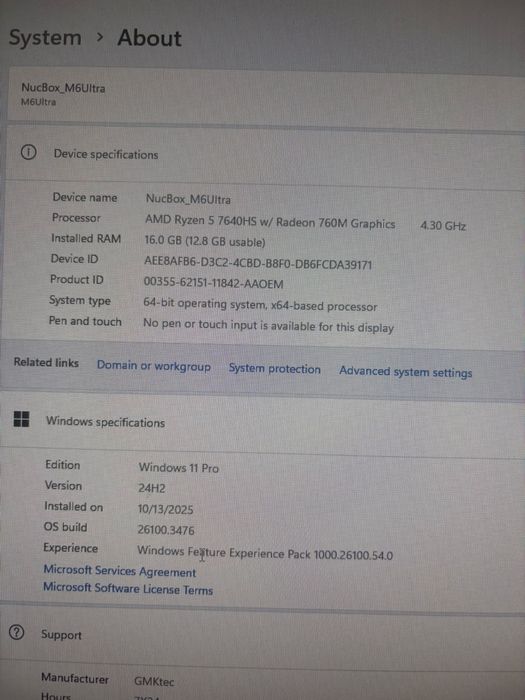
Task: Select the Device ID value starting AEE8AFB6
Action: pyautogui.click(x=258, y=263)
